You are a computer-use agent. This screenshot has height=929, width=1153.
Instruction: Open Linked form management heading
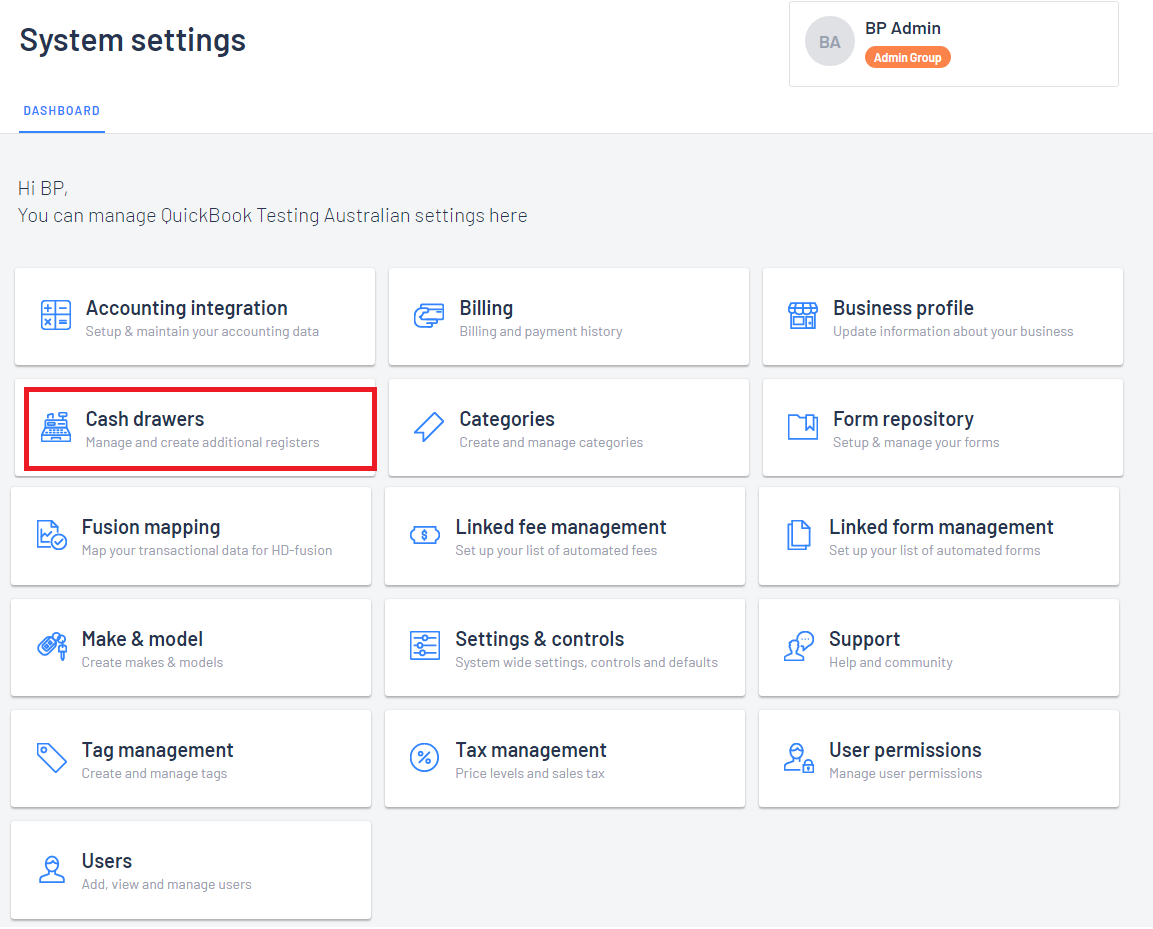pos(941,527)
